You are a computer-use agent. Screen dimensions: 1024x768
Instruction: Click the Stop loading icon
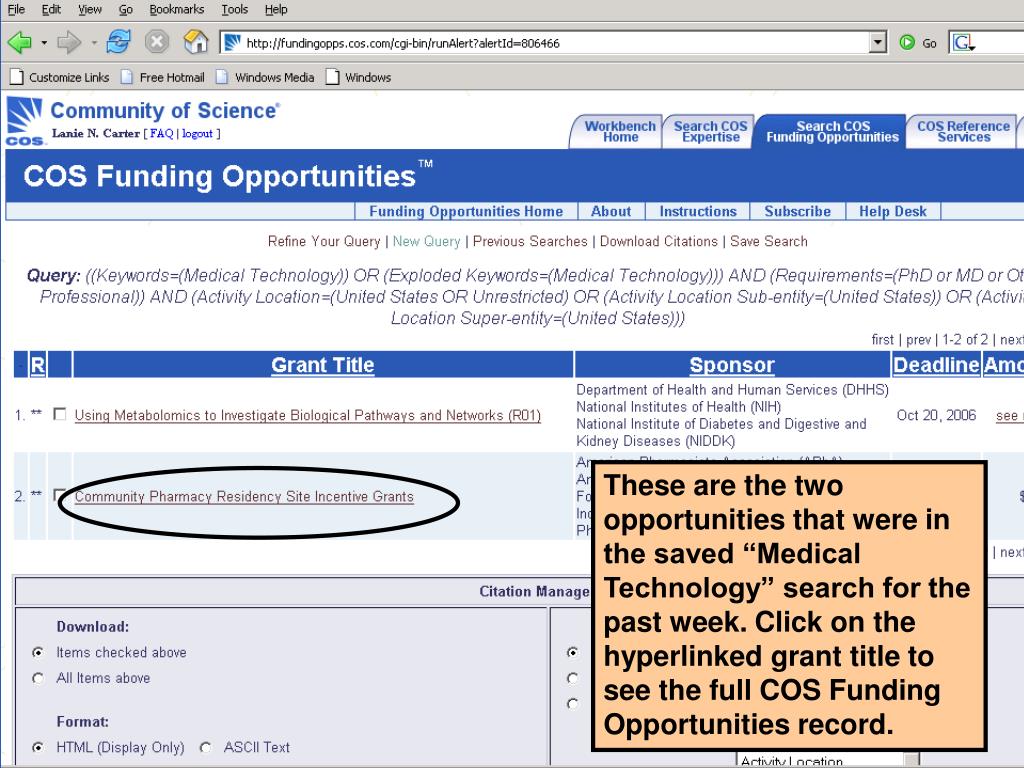(x=157, y=42)
